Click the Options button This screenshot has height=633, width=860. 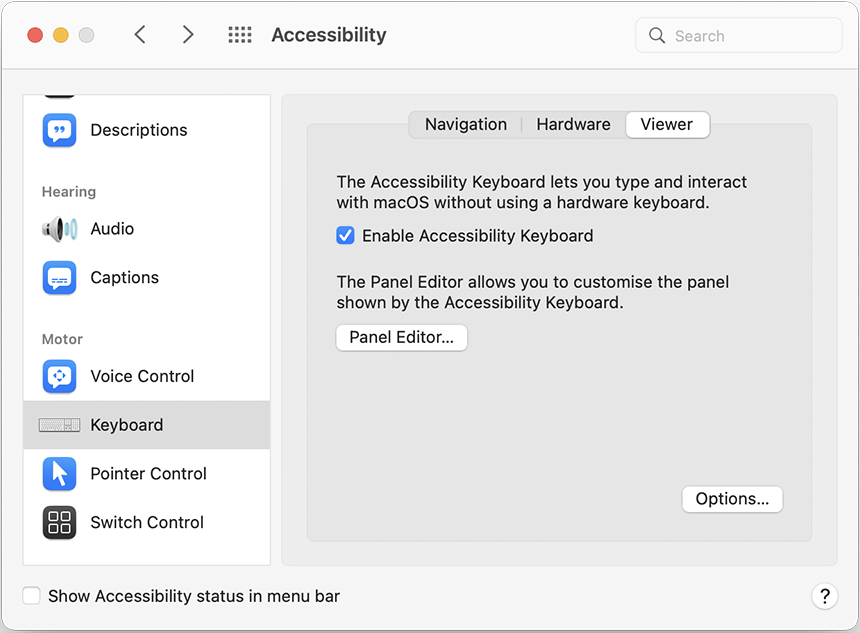click(x=732, y=498)
